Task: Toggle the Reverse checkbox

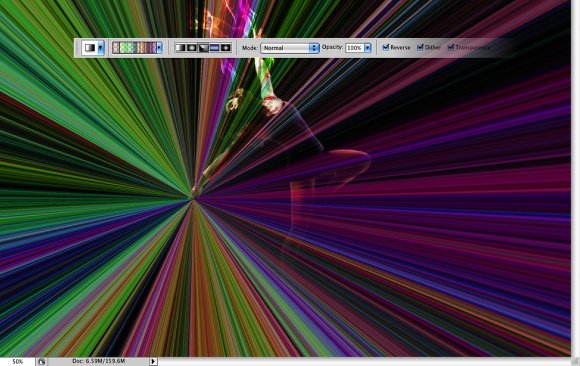Action: 386,47
